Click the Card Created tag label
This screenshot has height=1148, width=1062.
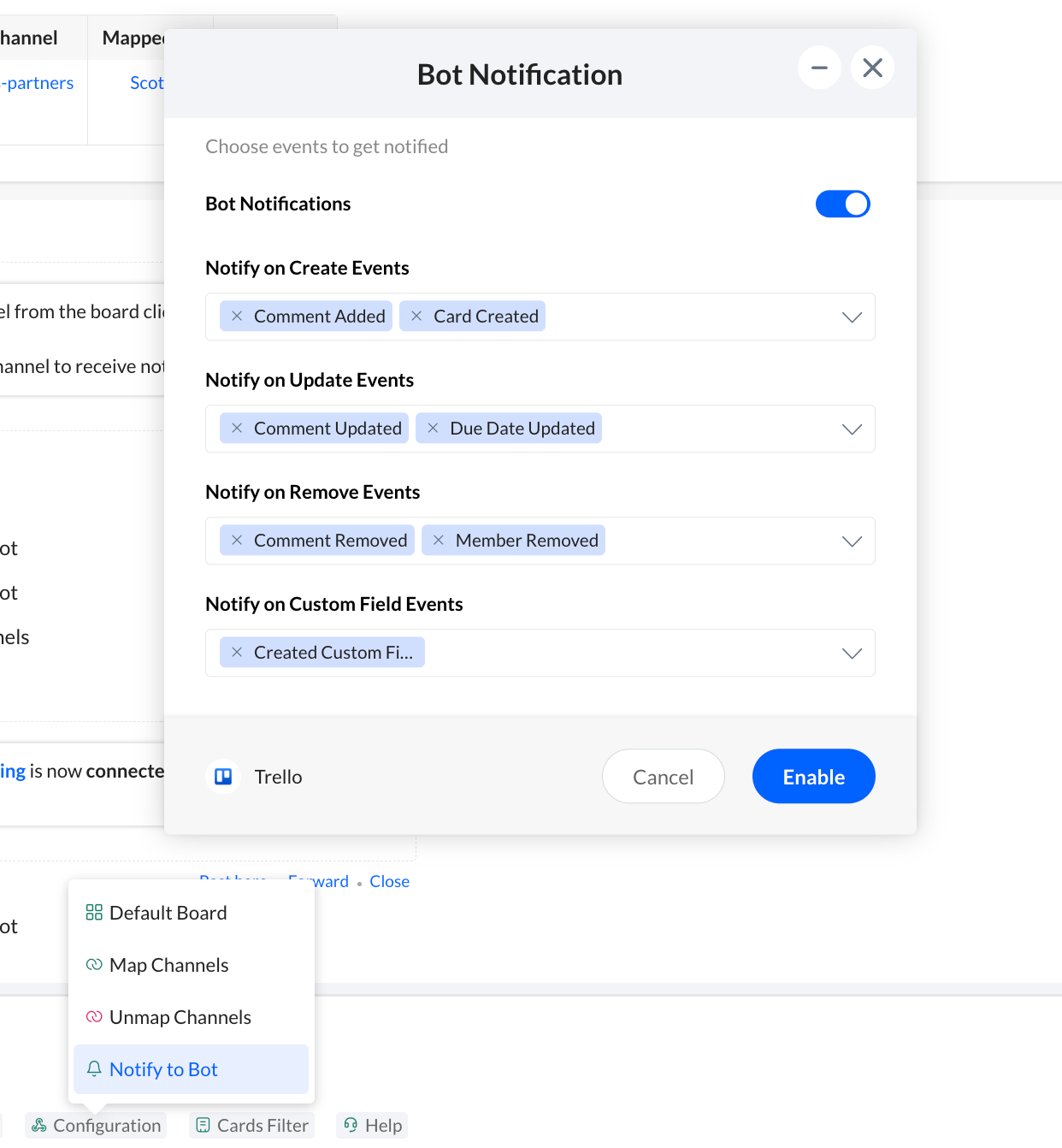pyautogui.click(x=486, y=317)
